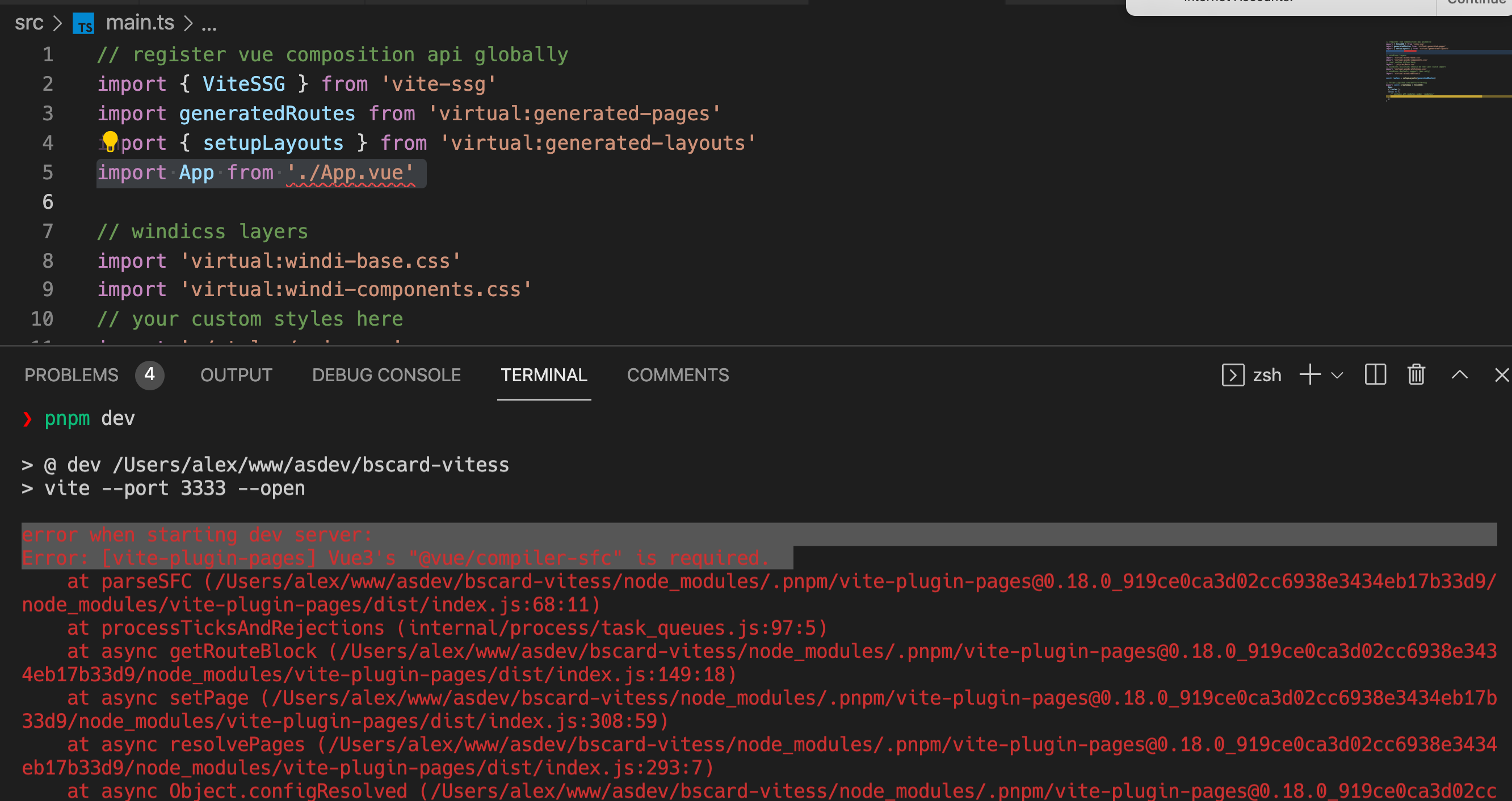The height and width of the screenshot is (801, 1512).
Task: Click the ViteSSG identifier on line 2
Action: click(x=243, y=84)
